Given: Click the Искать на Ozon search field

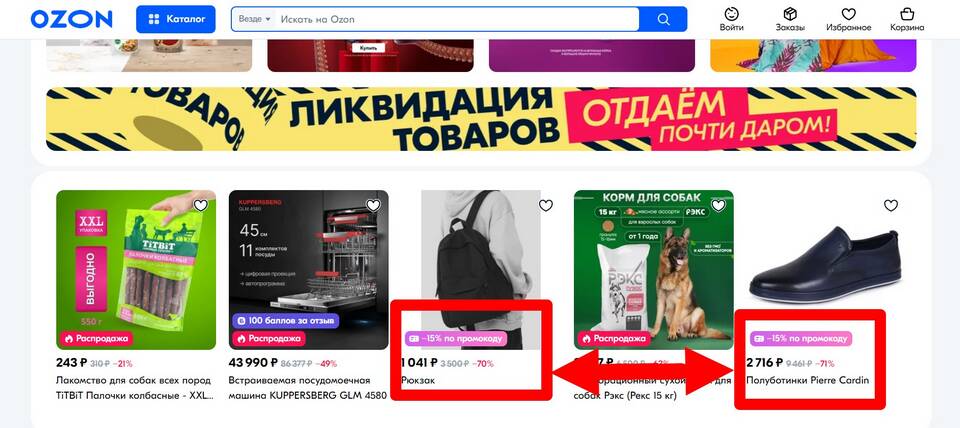Looking at the screenshot, I should (x=456, y=19).
